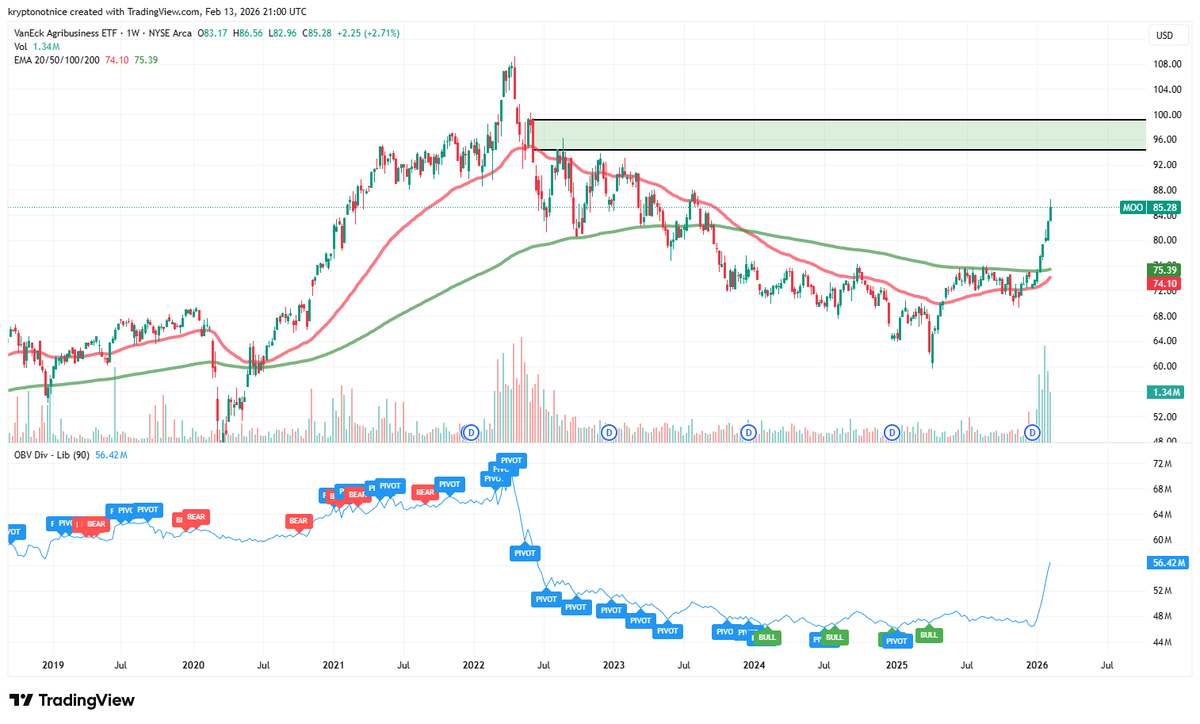This screenshot has width=1200, height=724.
Task: Click the TradingView logo at bottom left
Action: click(x=71, y=701)
